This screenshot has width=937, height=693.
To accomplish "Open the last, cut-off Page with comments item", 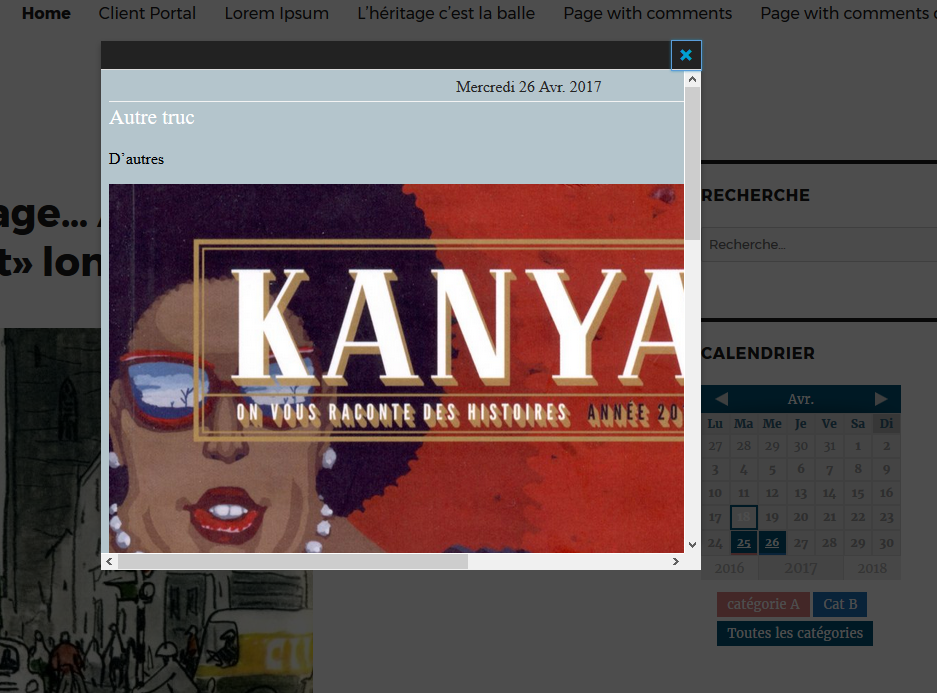I will click(848, 13).
